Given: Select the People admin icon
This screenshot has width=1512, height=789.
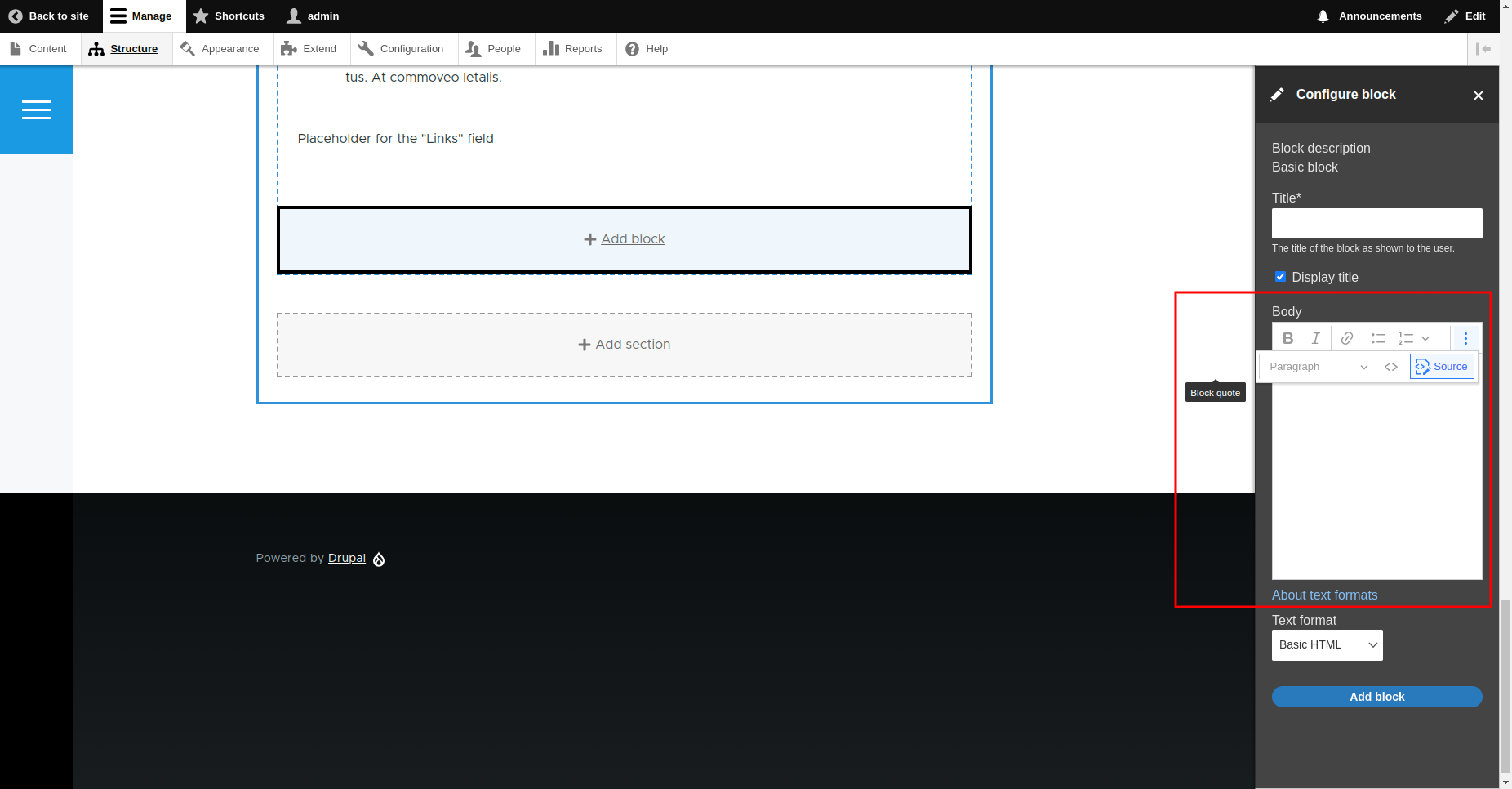Looking at the screenshot, I should [x=474, y=49].
